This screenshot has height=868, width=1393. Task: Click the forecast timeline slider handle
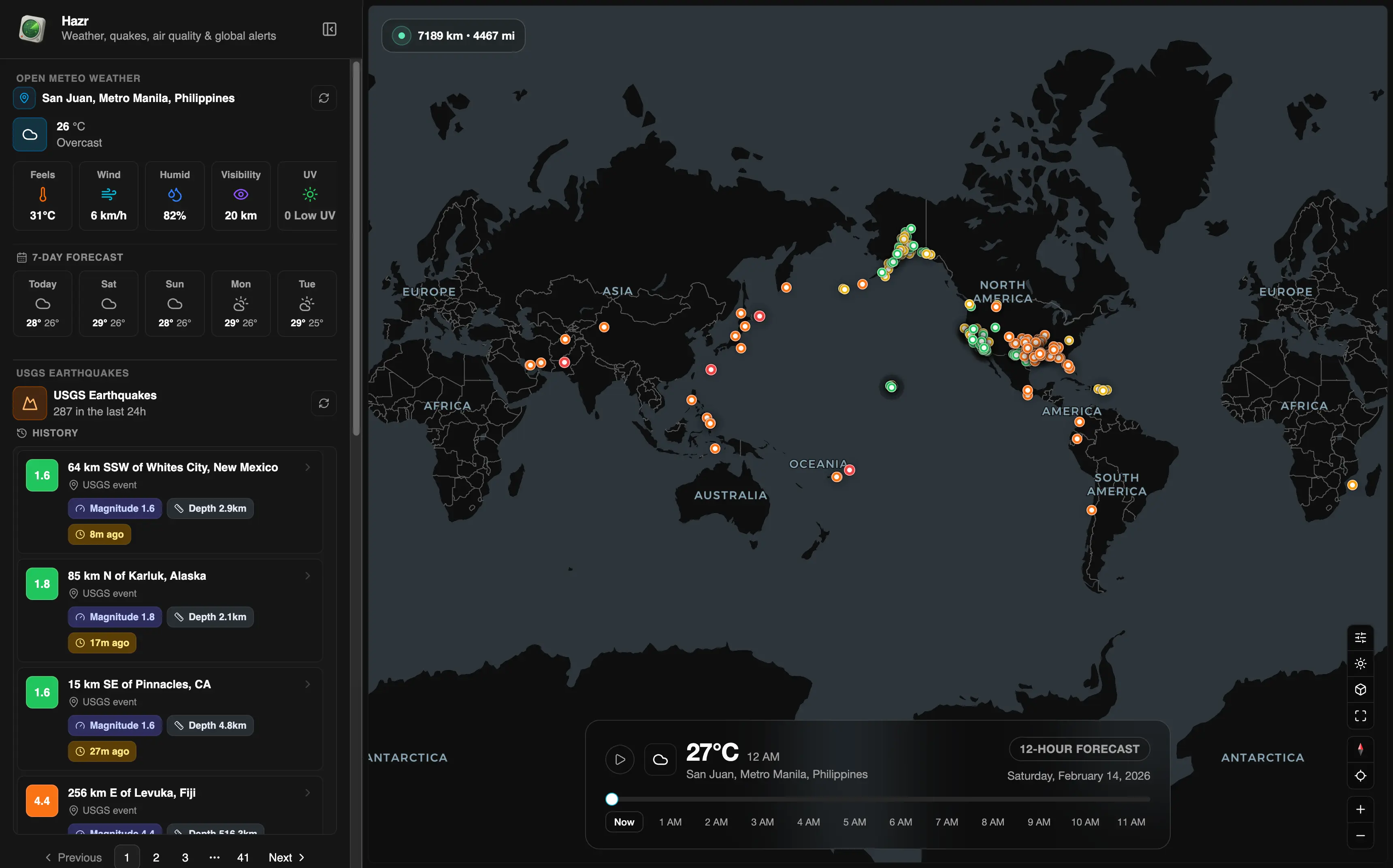click(x=612, y=799)
